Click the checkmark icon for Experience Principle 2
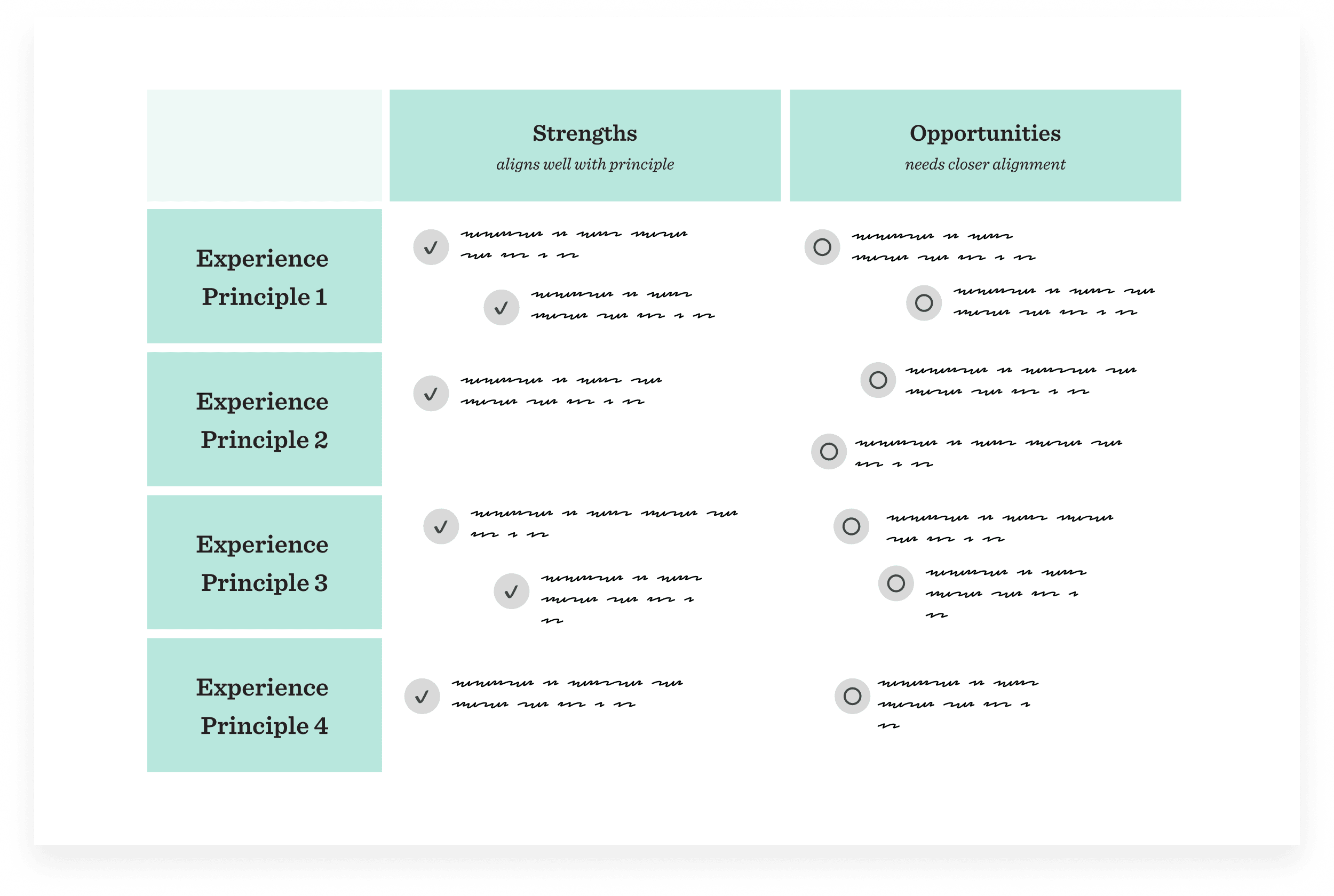Image resolution: width=1334 pixels, height=896 pixels. 432,393
